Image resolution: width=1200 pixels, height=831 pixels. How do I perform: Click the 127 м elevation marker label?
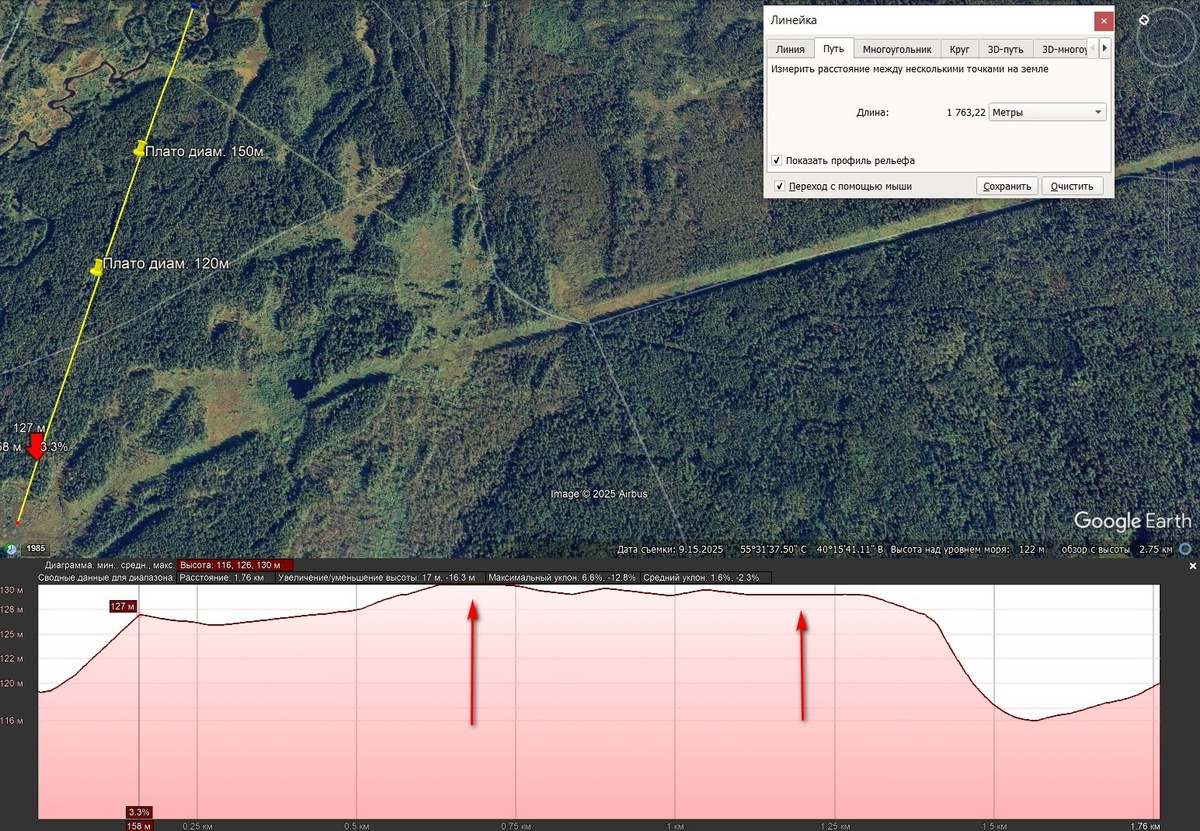tap(122, 606)
